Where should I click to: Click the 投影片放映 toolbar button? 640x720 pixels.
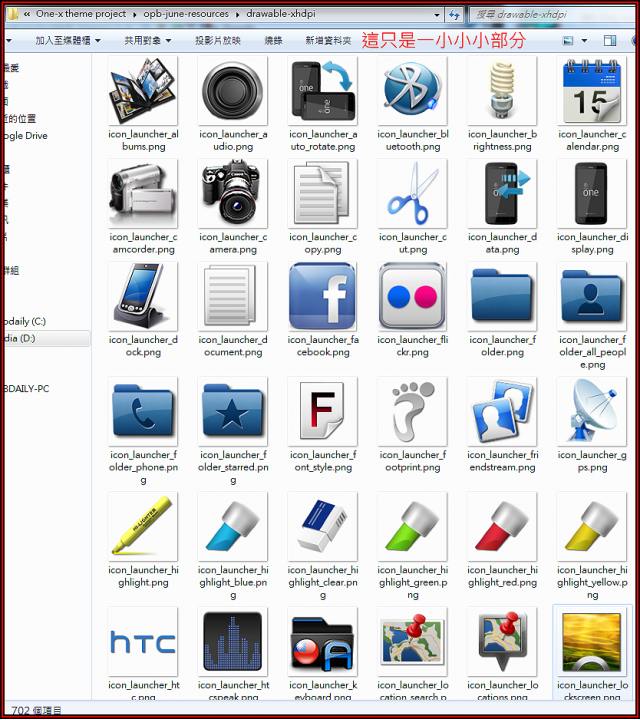point(218,41)
